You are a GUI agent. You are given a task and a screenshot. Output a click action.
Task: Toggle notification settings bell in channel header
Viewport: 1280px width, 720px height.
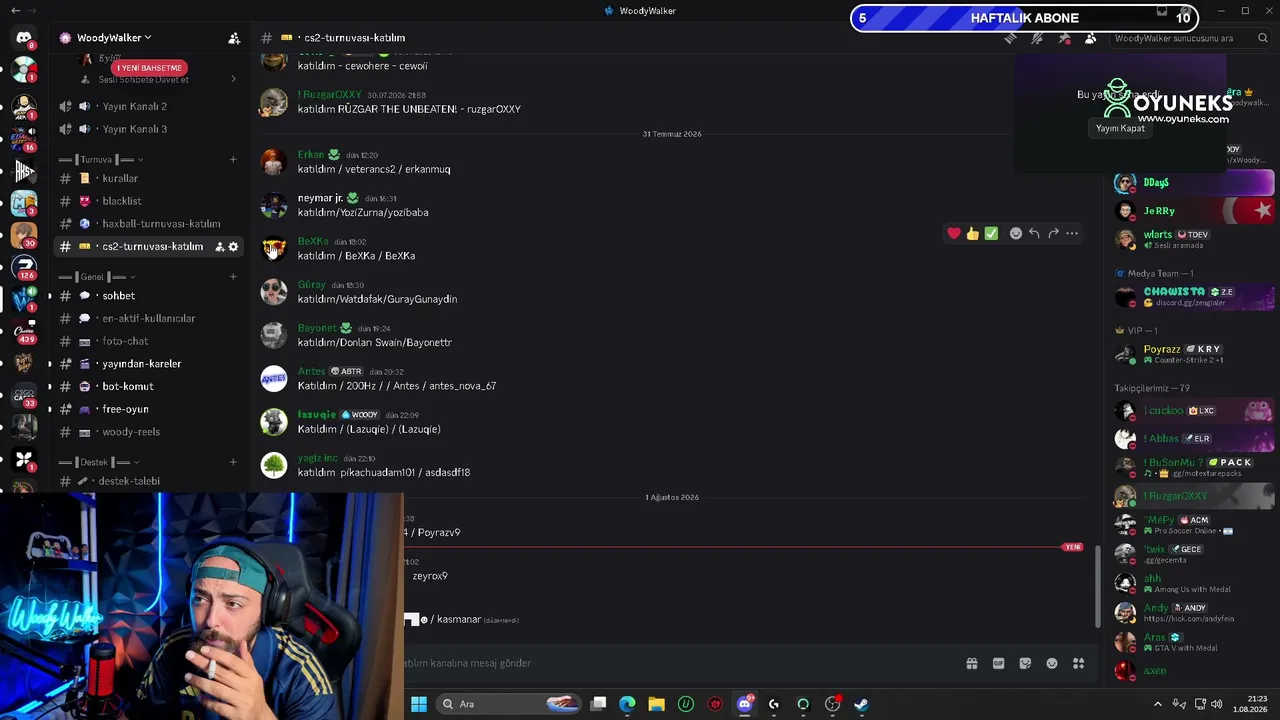[x=1037, y=38]
